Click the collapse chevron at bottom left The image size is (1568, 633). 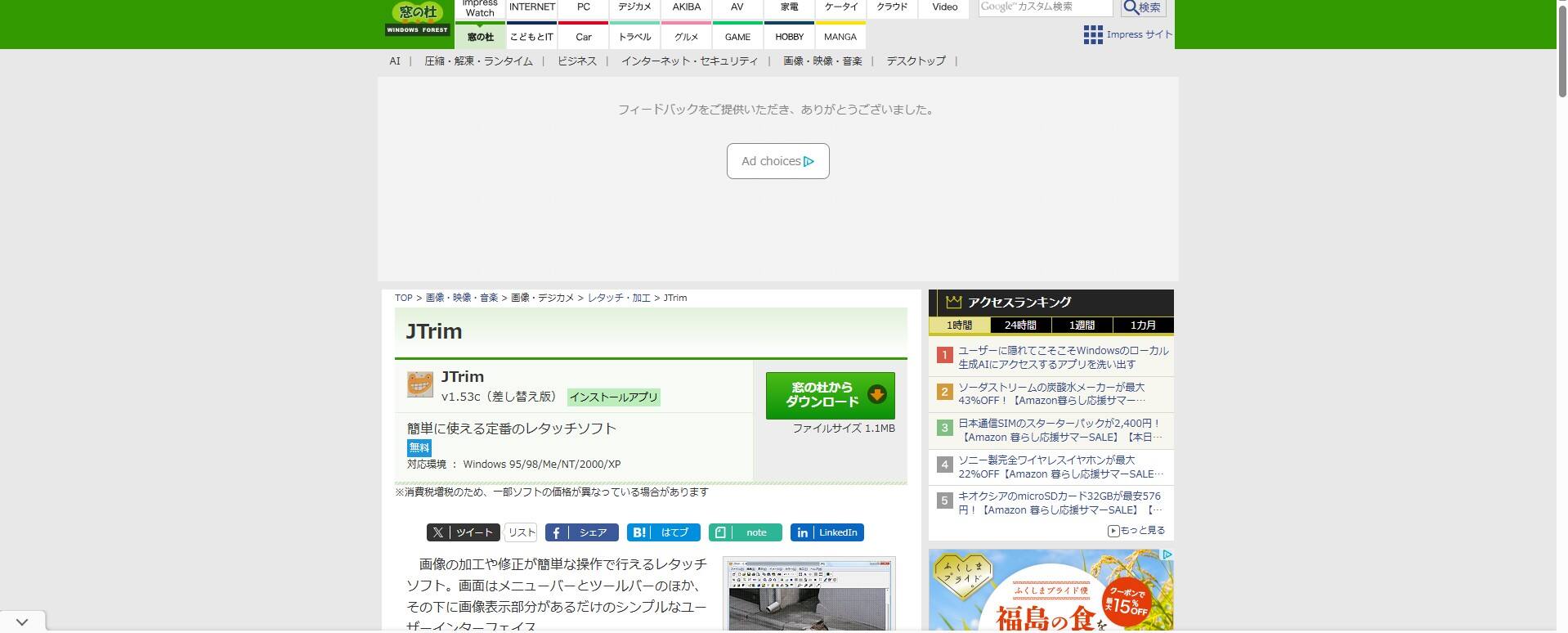(x=22, y=622)
